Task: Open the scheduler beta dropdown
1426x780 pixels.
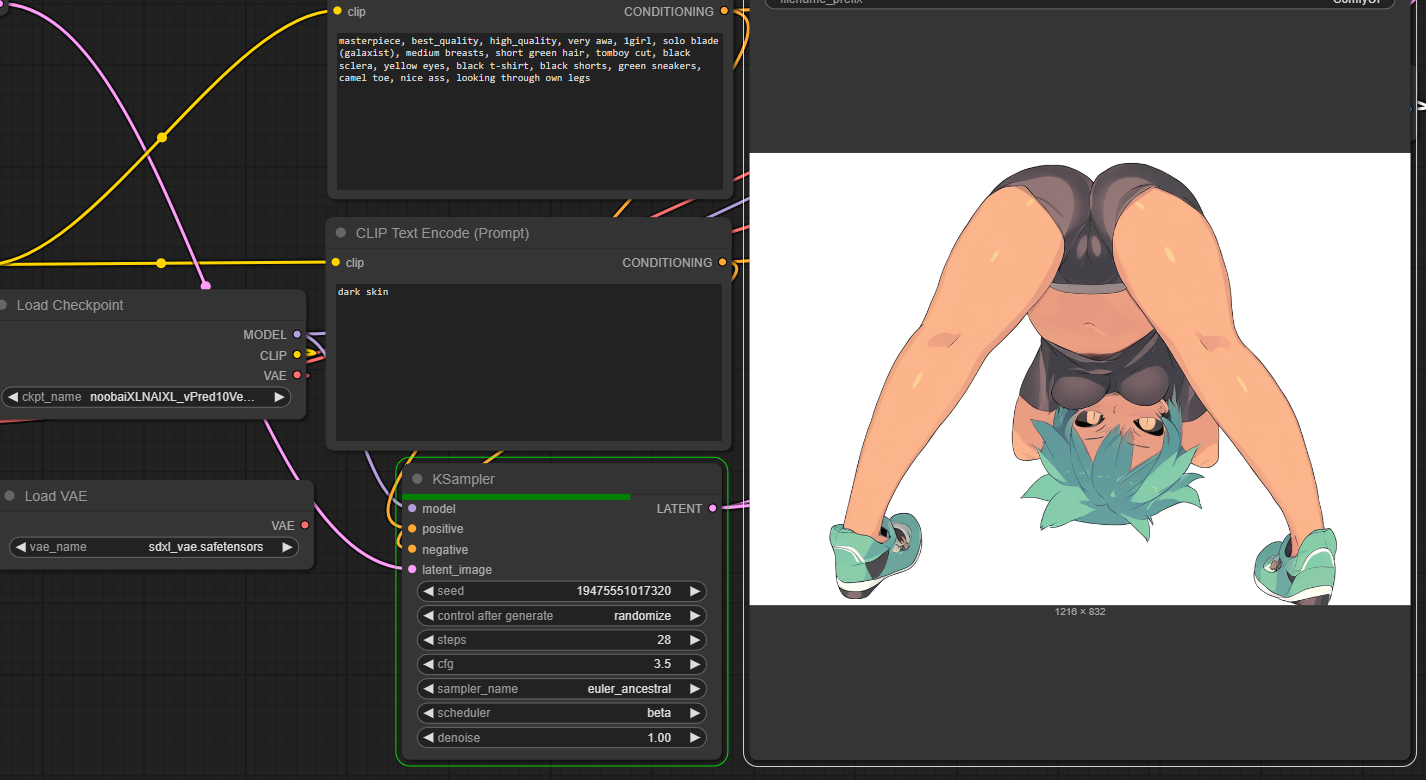Action: pos(562,713)
